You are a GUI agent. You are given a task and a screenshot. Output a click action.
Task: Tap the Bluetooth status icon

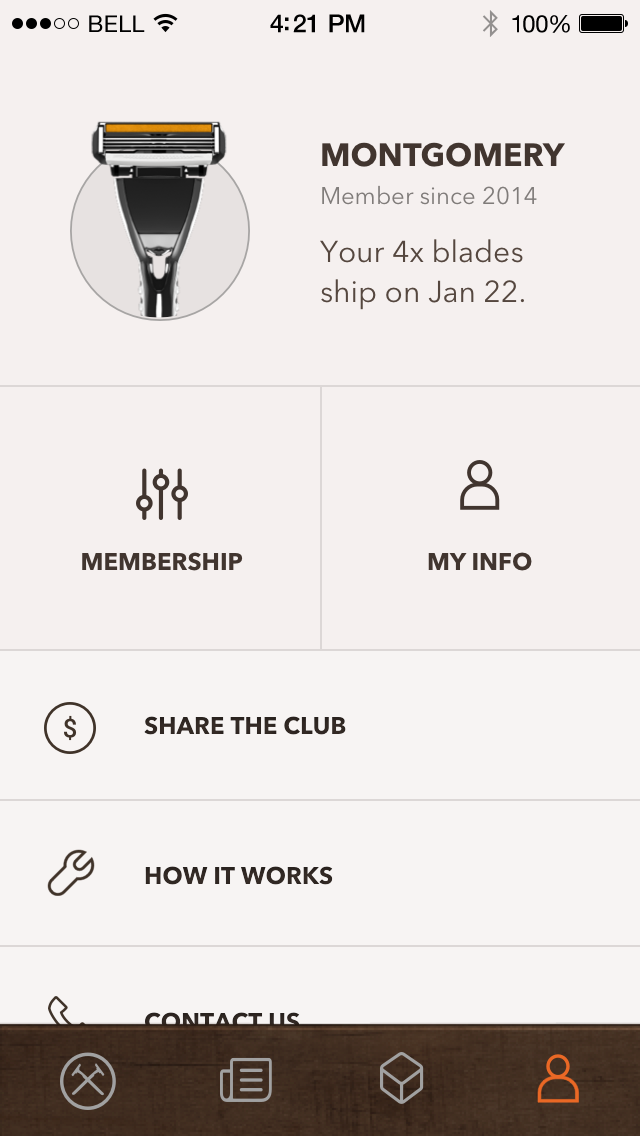click(491, 24)
